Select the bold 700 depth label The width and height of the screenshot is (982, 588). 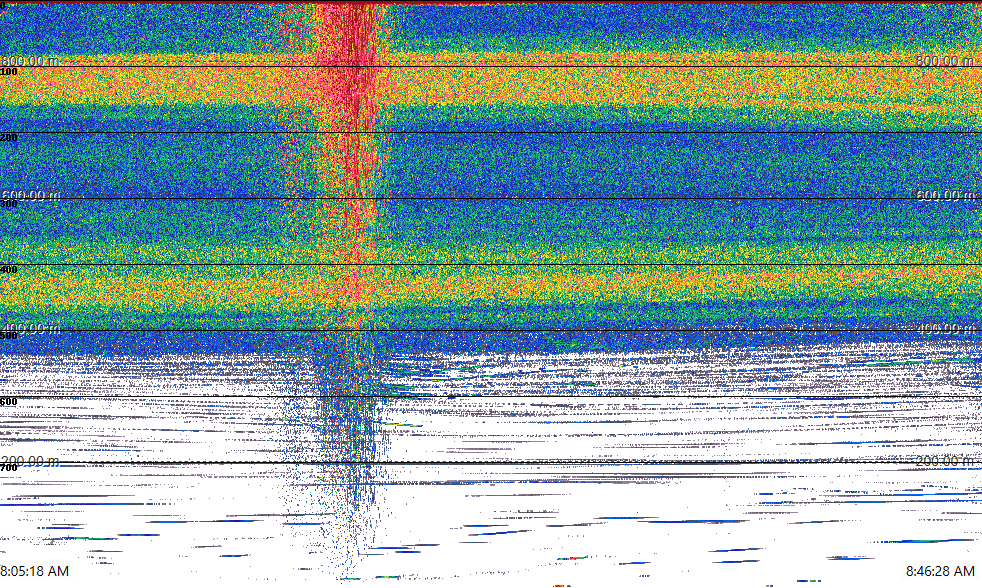9,468
